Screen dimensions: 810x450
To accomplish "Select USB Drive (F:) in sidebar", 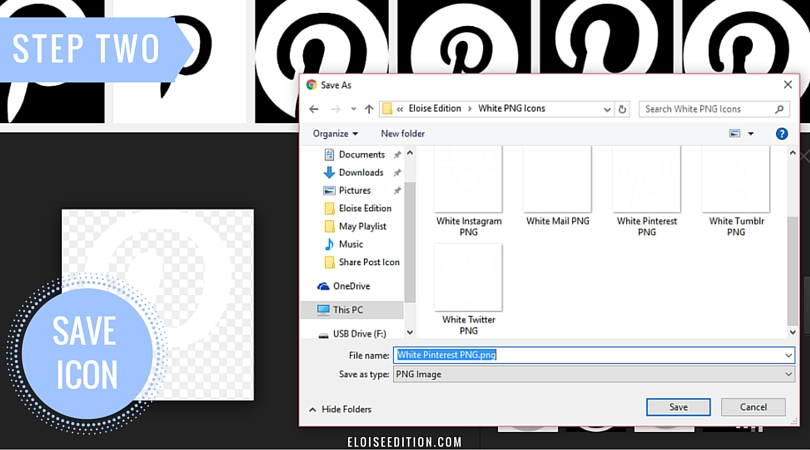I will (x=359, y=334).
